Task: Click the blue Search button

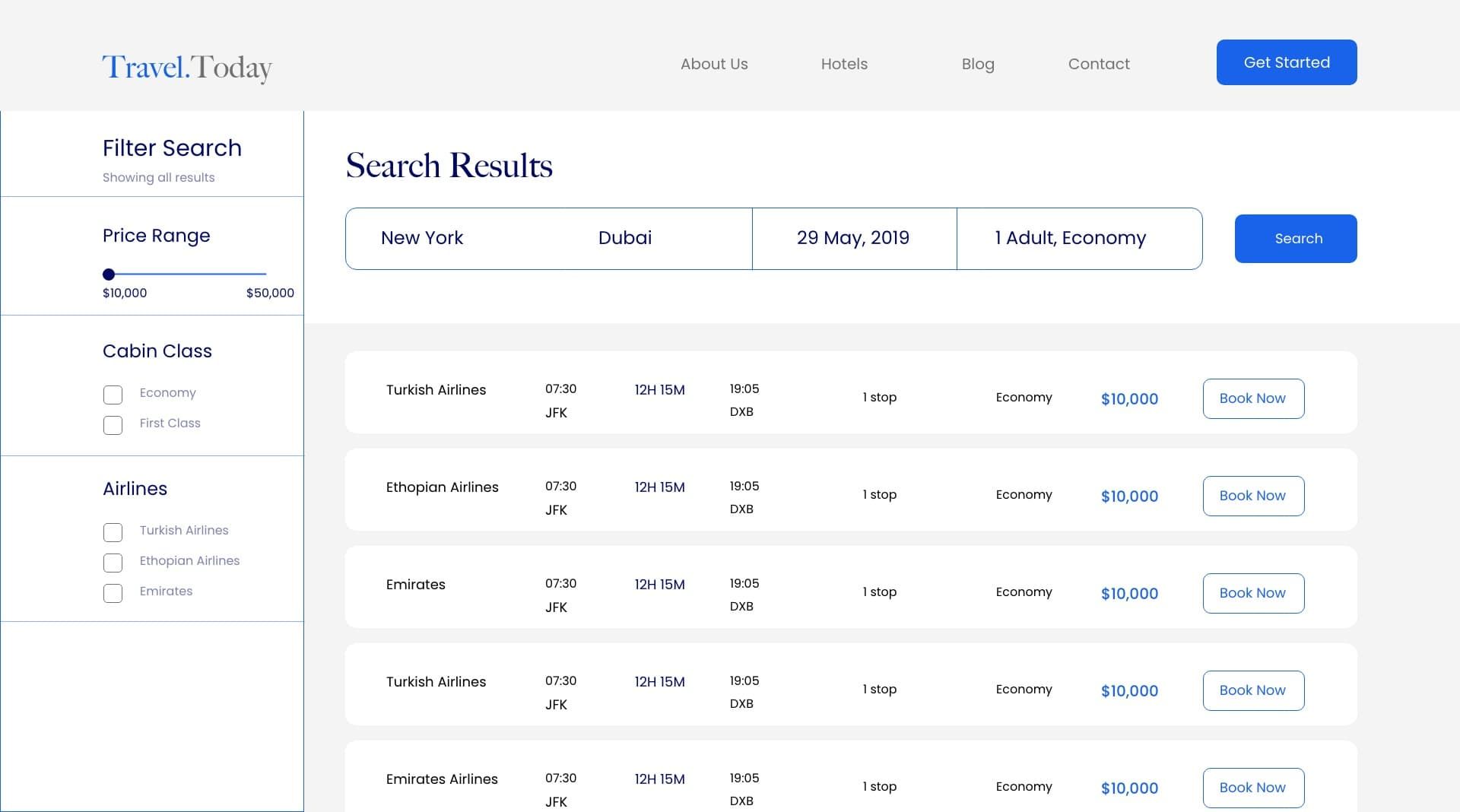Action: click(x=1295, y=239)
